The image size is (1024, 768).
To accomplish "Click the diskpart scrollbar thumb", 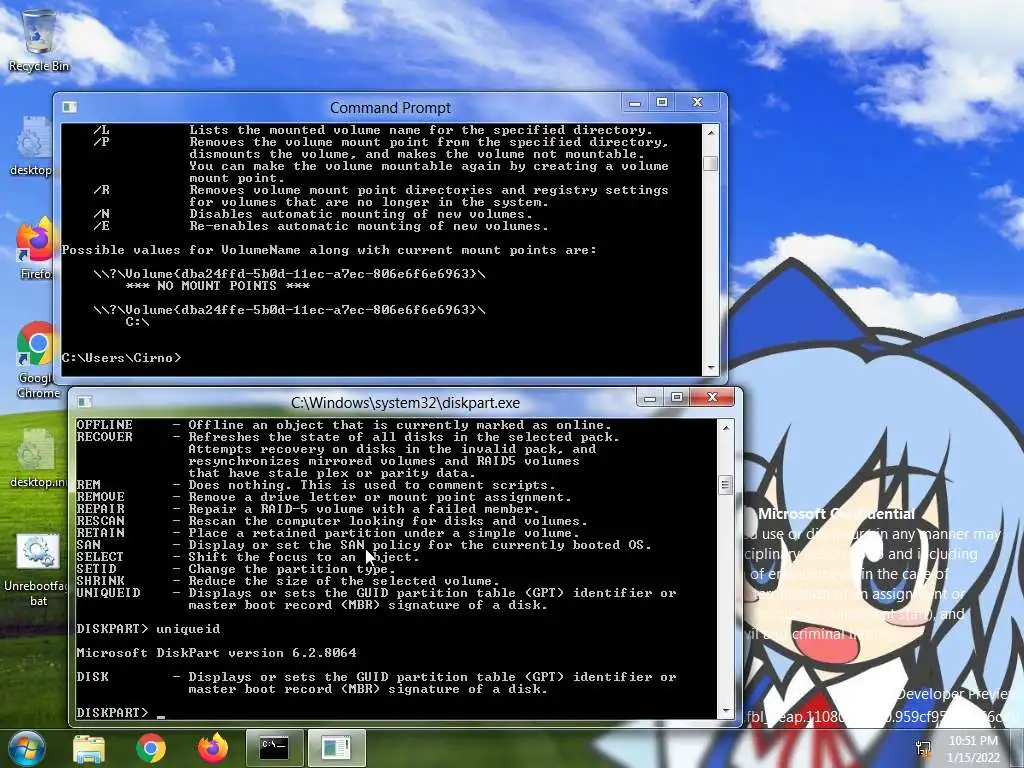I will coord(726,485).
